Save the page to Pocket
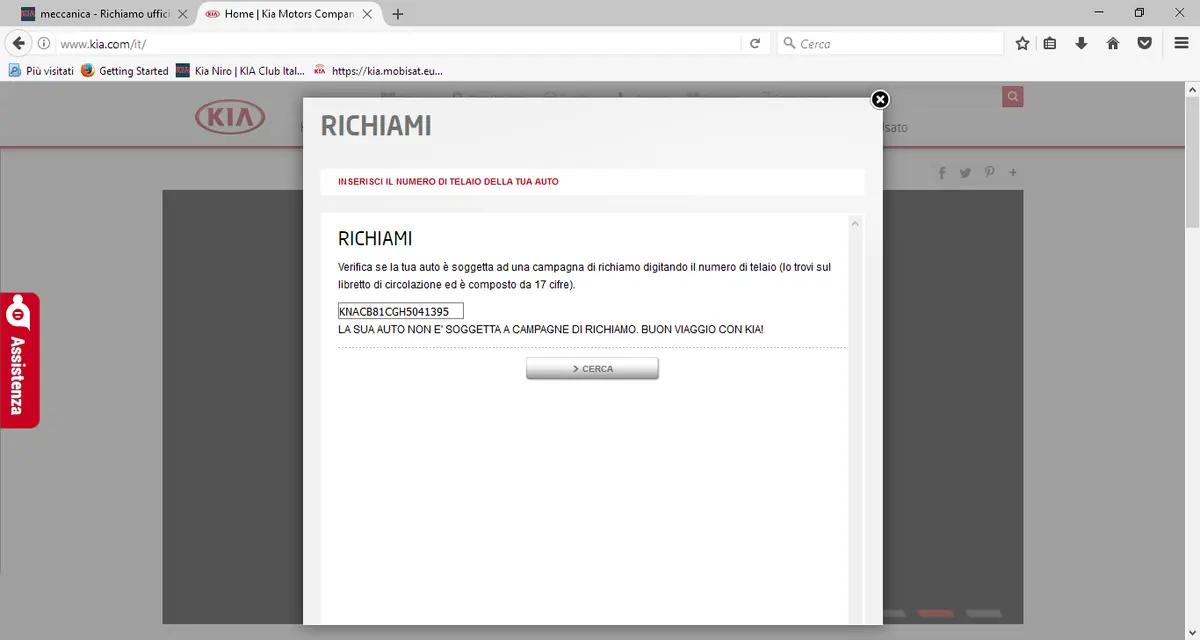Screen dimensions: 1200x640 coord(1144,44)
